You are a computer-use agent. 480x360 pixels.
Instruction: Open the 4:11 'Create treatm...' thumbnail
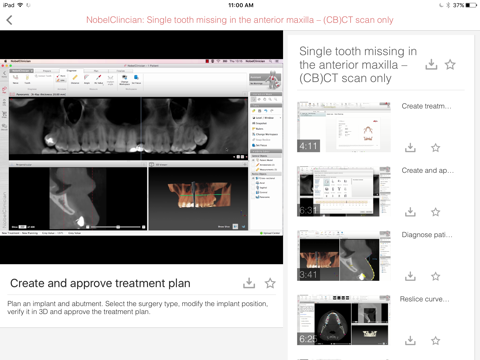(344, 127)
